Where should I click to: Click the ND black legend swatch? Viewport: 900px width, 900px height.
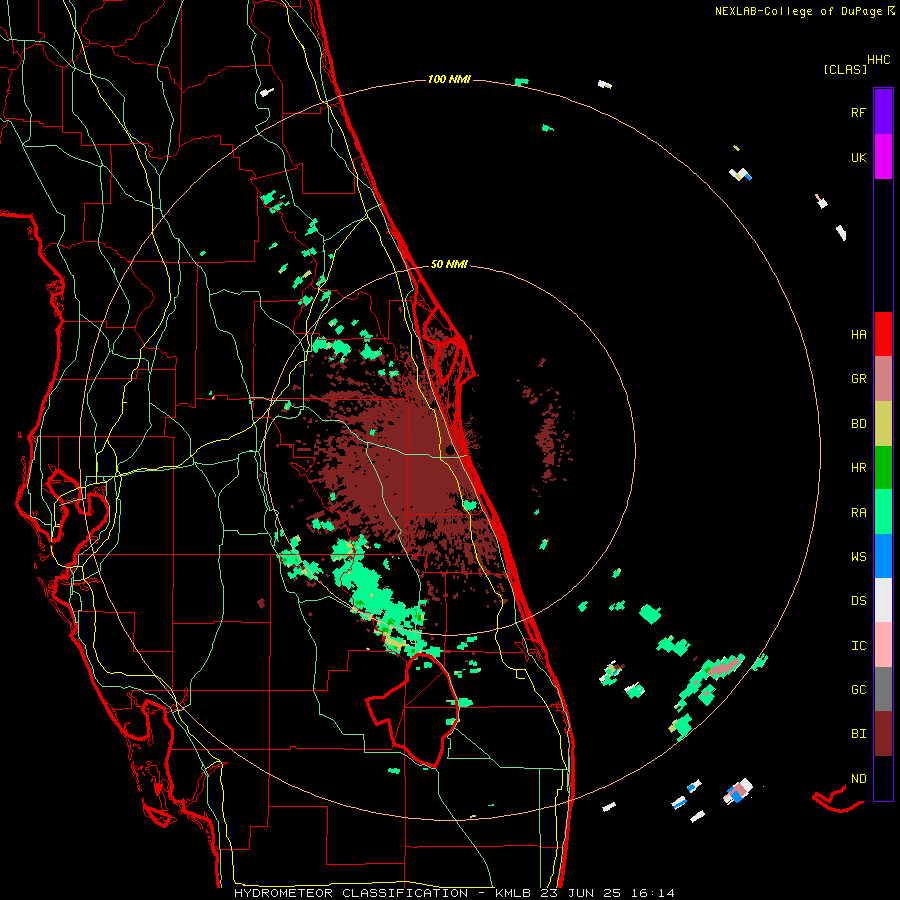(883, 778)
